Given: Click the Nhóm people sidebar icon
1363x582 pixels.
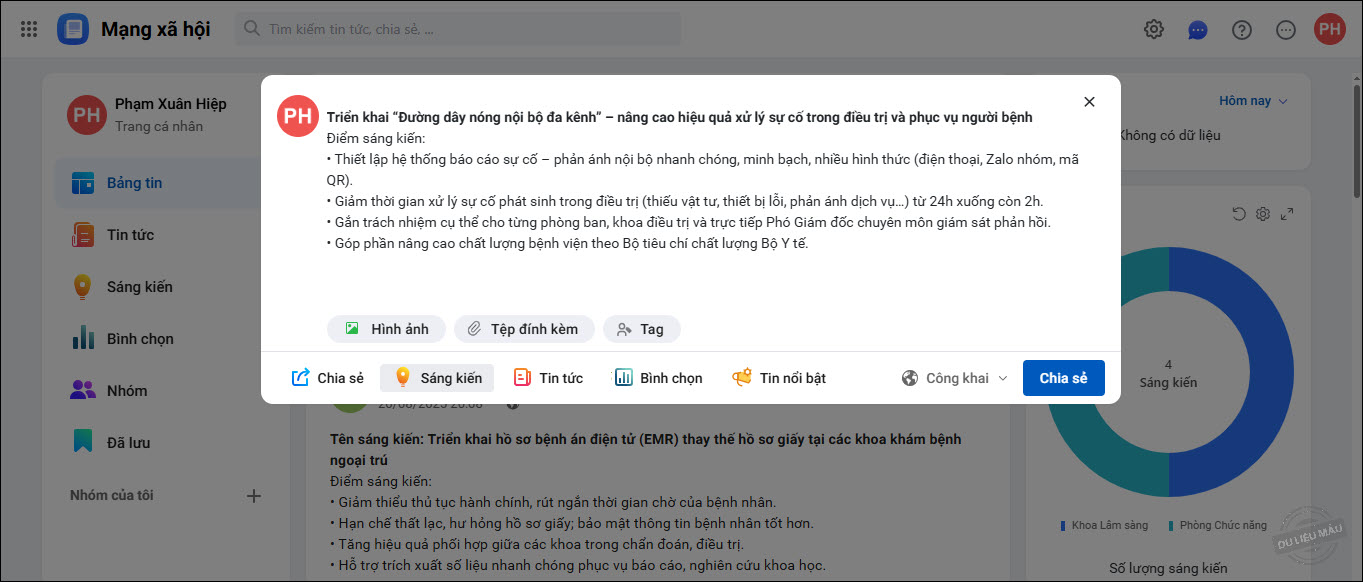Looking at the screenshot, I should pos(83,391).
